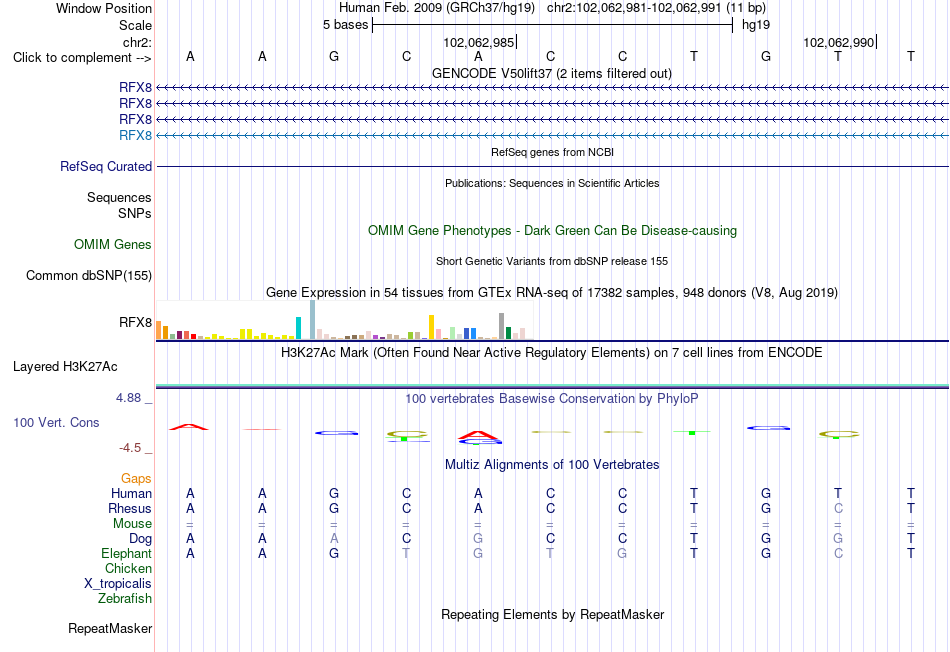The height and width of the screenshot is (652, 950).
Task: Open 'Short Genetic Variants from dbSNP release 155'
Action: click(x=551, y=261)
